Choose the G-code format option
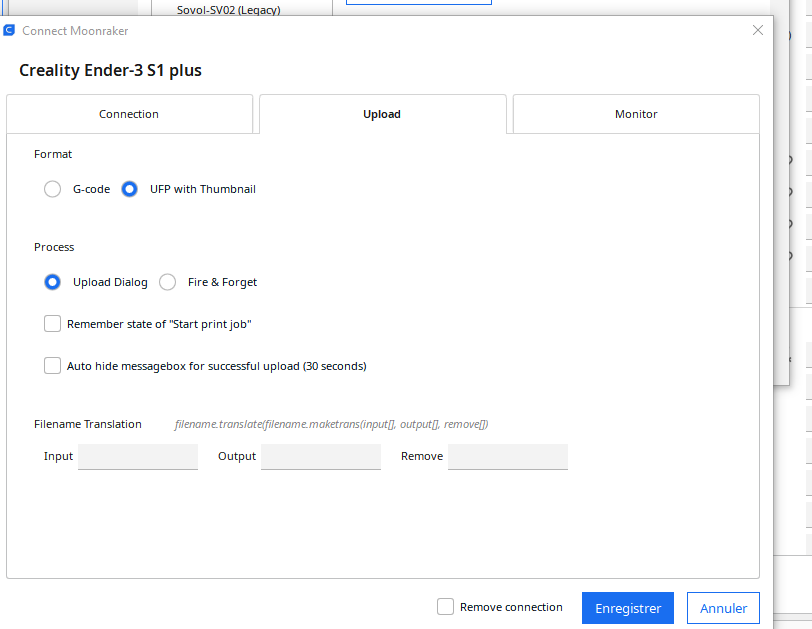Screen dimensions: 812x629 tap(53, 189)
